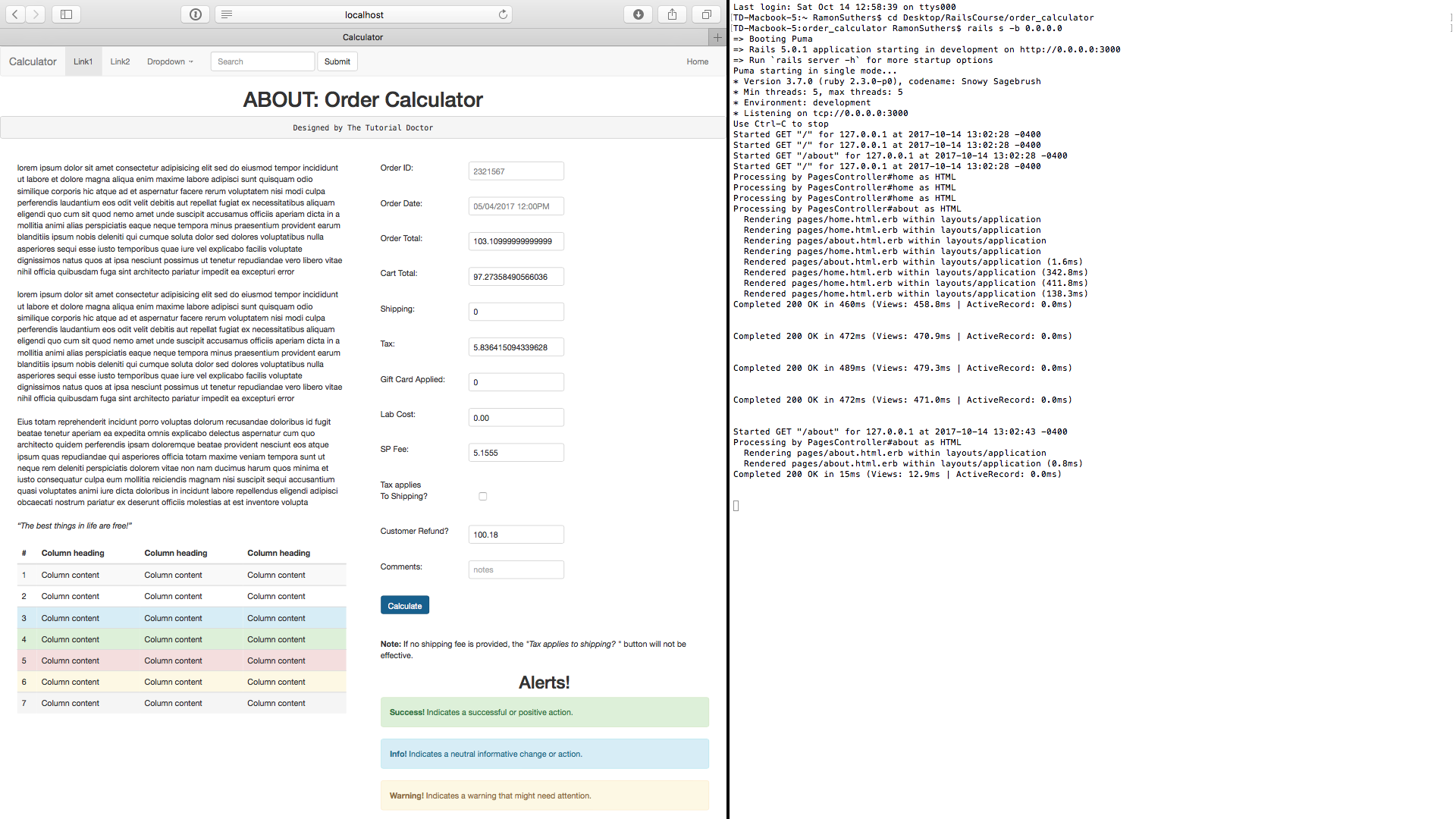Viewport: 1456px width, 819px height.
Task: Click the Home link
Action: (697, 61)
